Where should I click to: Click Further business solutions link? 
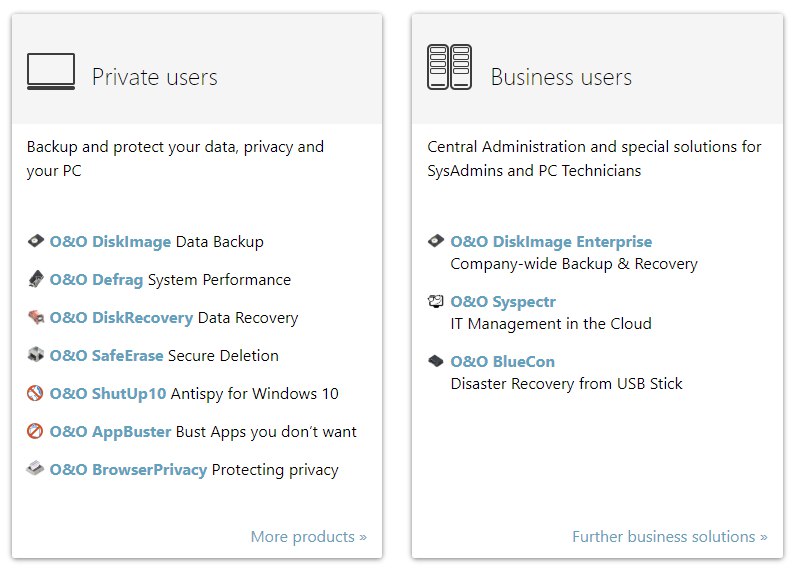coord(670,536)
